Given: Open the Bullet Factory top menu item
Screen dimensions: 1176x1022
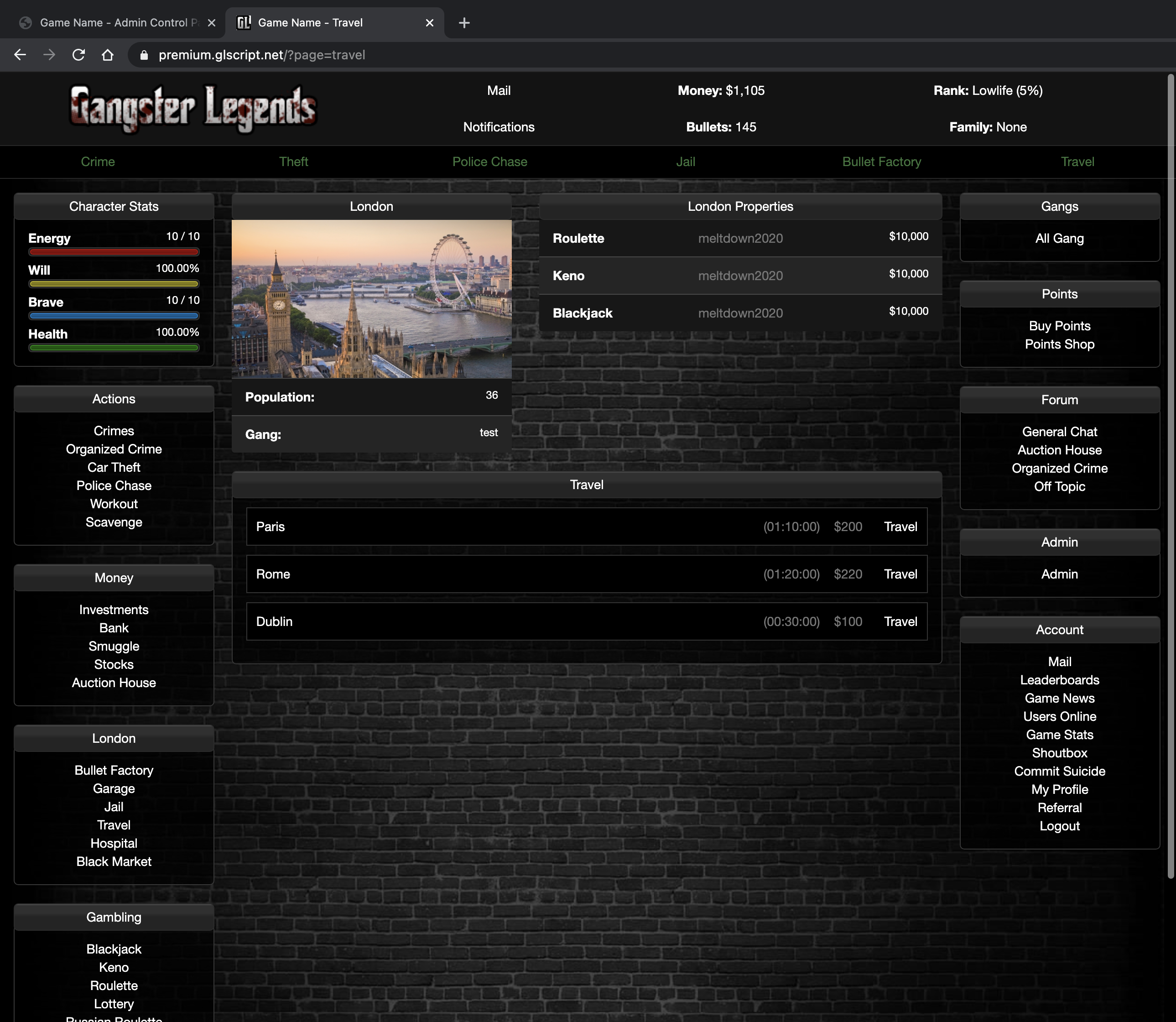Looking at the screenshot, I should [x=881, y=162].
